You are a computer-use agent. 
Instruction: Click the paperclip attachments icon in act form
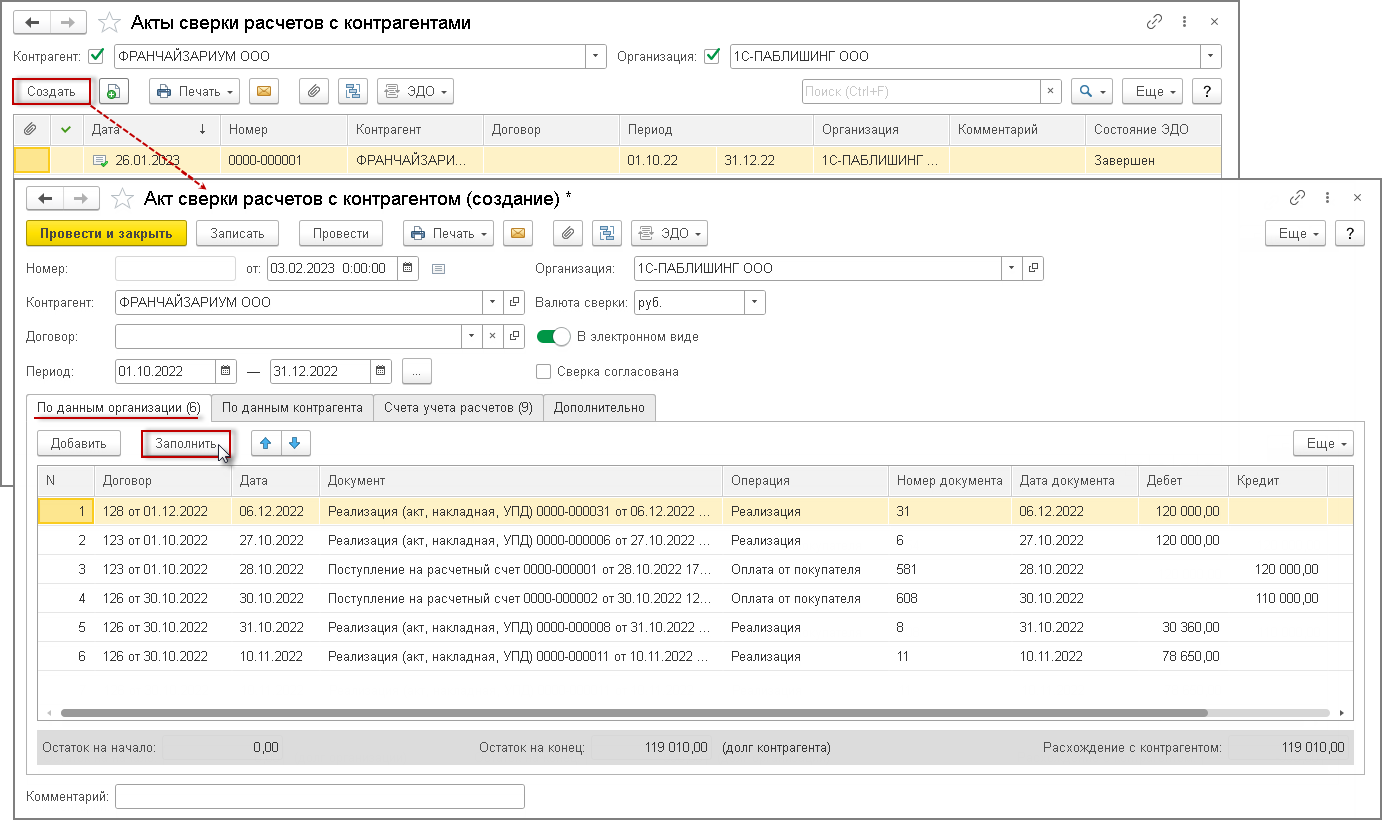tap(568, 233)
